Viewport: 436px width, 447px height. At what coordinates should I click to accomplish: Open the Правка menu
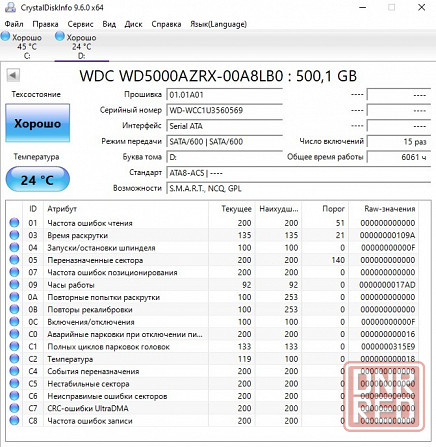pyautogui.click(x=45, y=24)
